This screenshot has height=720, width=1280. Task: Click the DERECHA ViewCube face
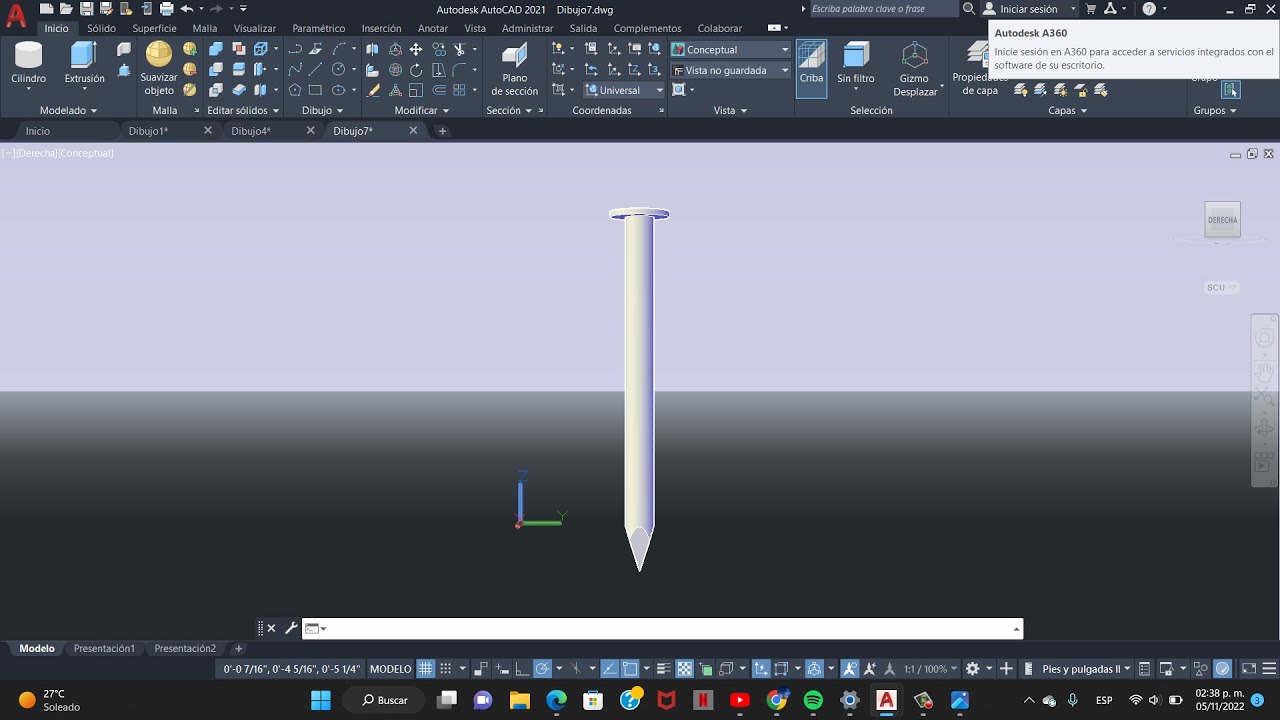[1222, 220]
